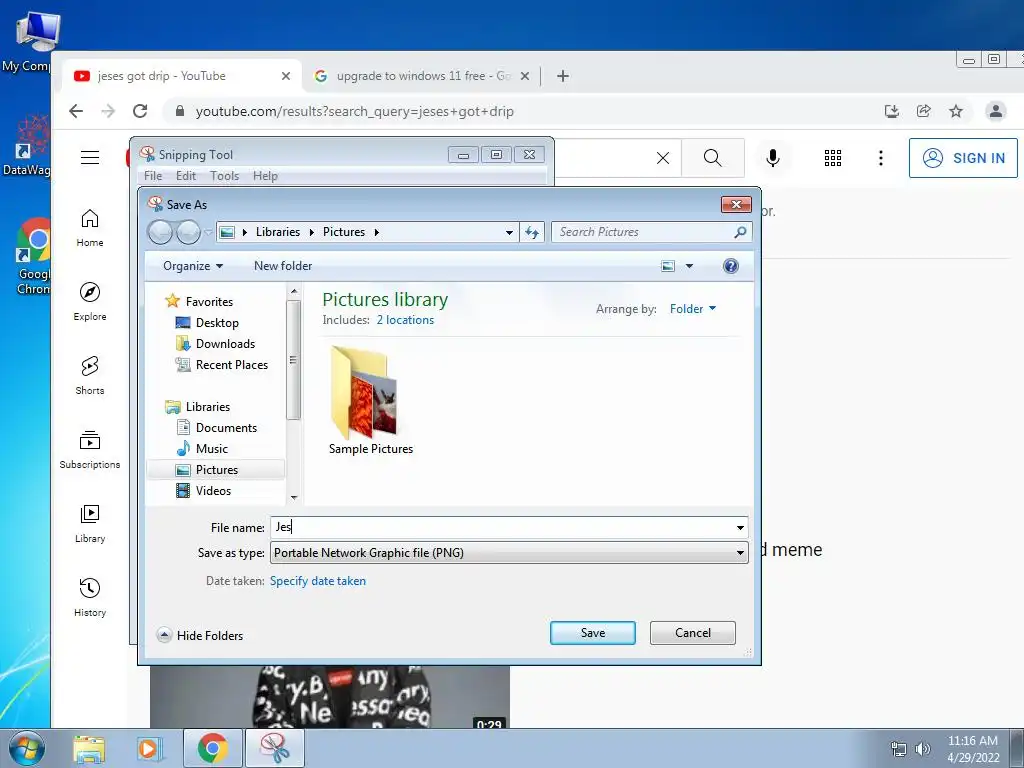This screenshot has height=768, width=1024.
Task: Click the Chrome address bar URL
Action: click(x=355, y=112)
